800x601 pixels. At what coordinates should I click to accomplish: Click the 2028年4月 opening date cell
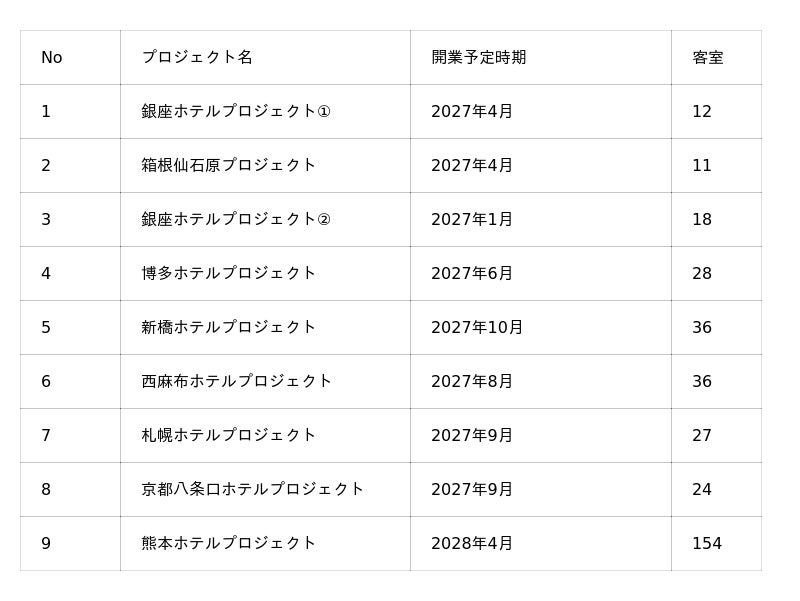coord(541,544)
